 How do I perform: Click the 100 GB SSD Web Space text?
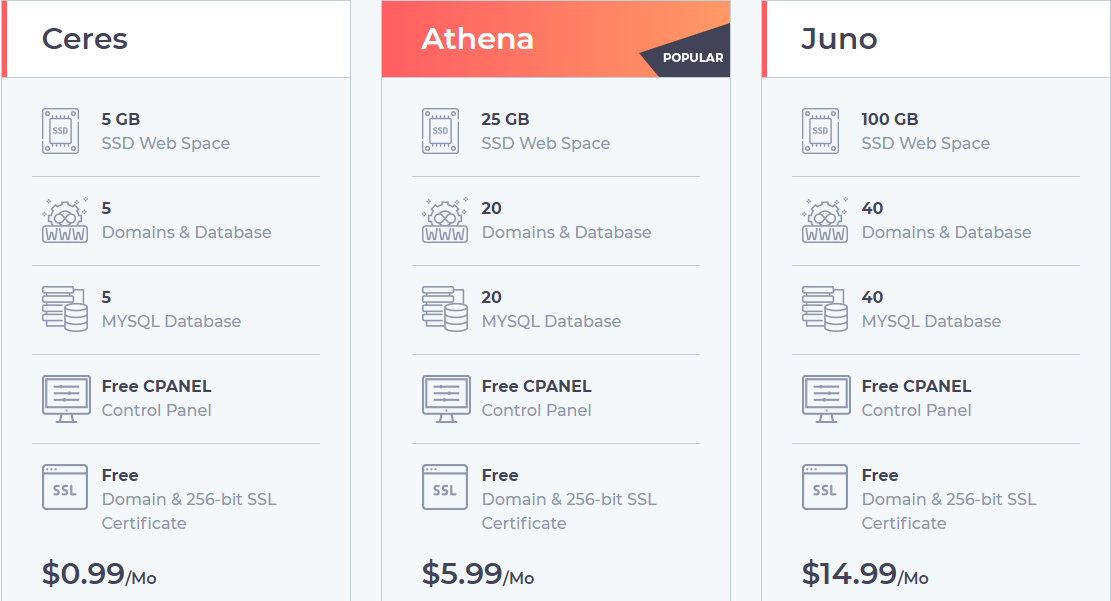coord(925,131)
